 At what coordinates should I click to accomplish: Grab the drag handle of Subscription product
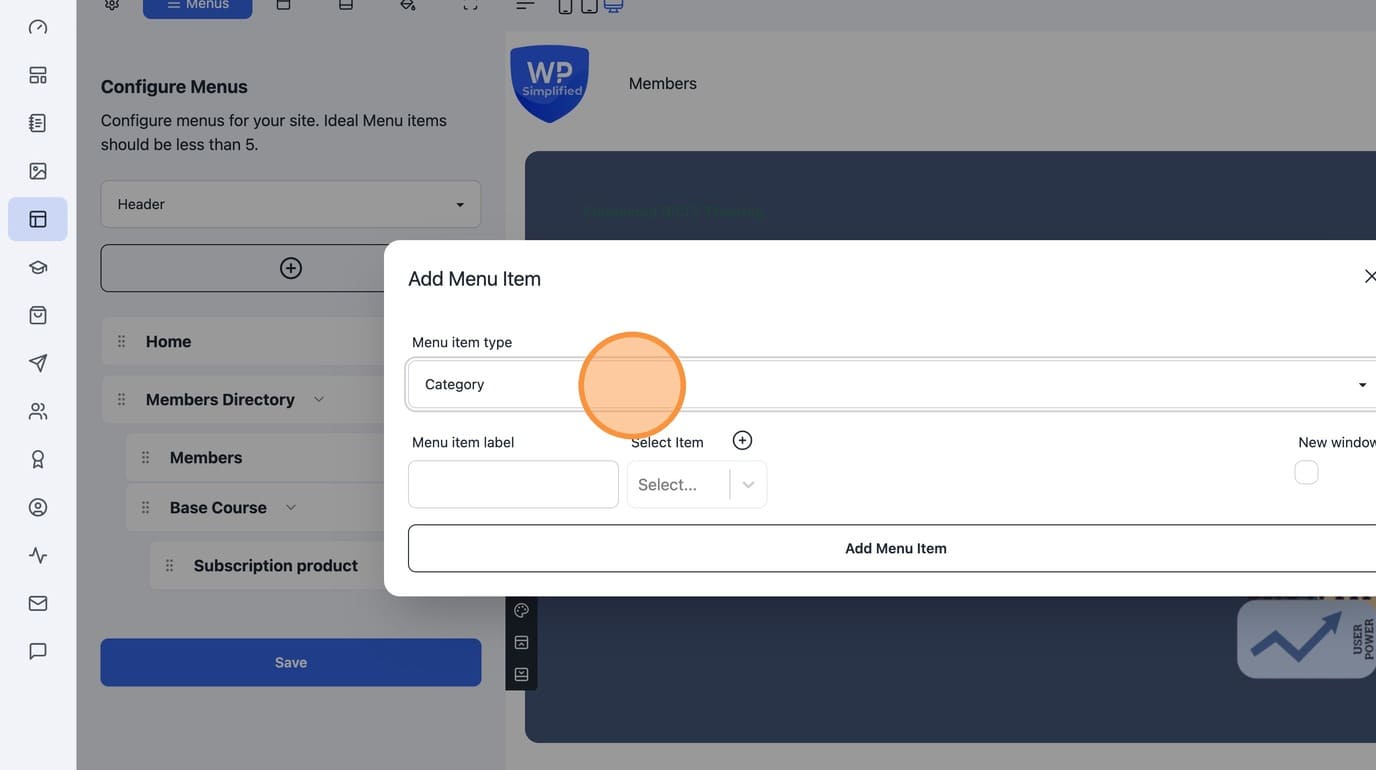169,565
